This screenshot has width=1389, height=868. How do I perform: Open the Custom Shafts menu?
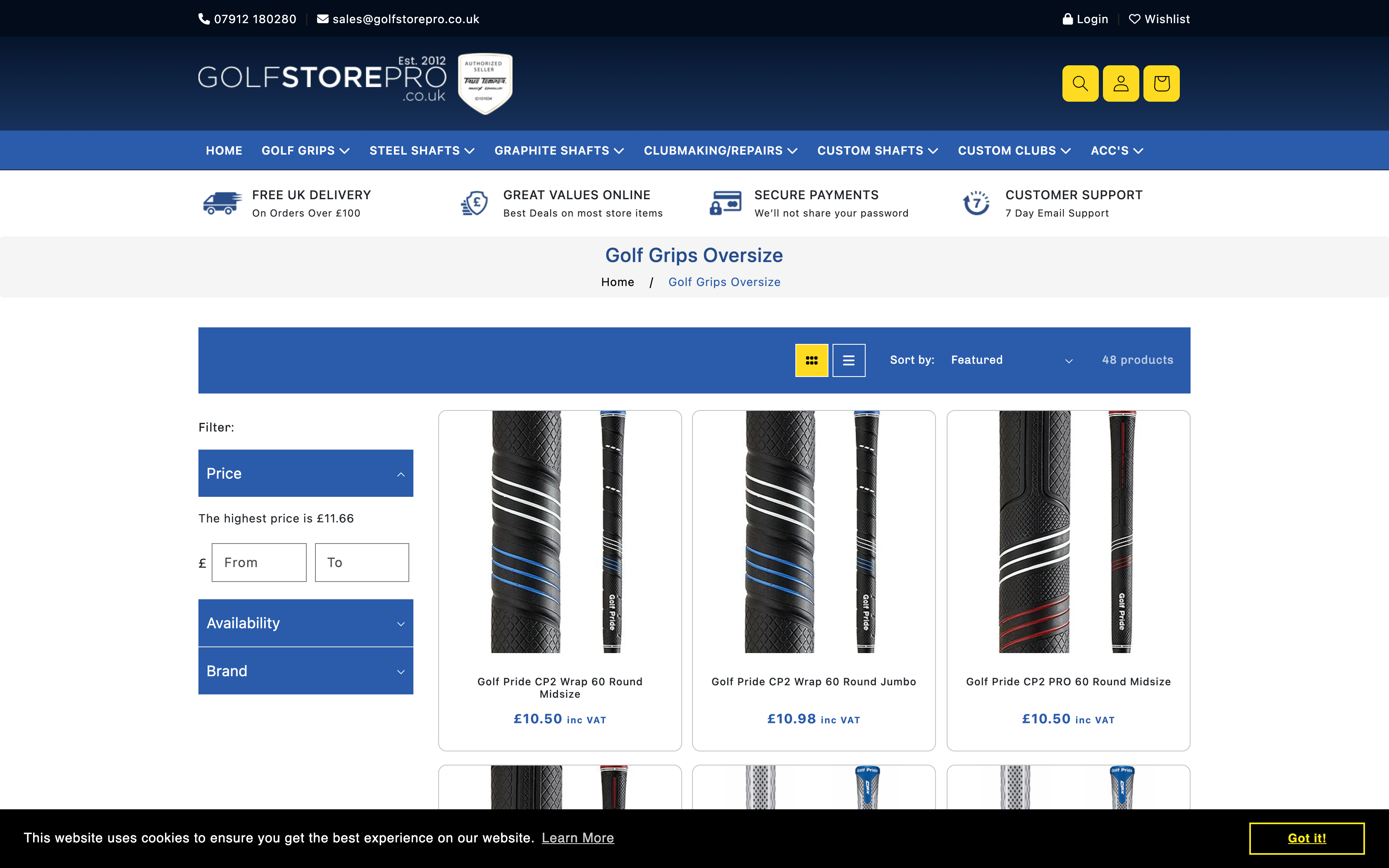coord(878,150)
